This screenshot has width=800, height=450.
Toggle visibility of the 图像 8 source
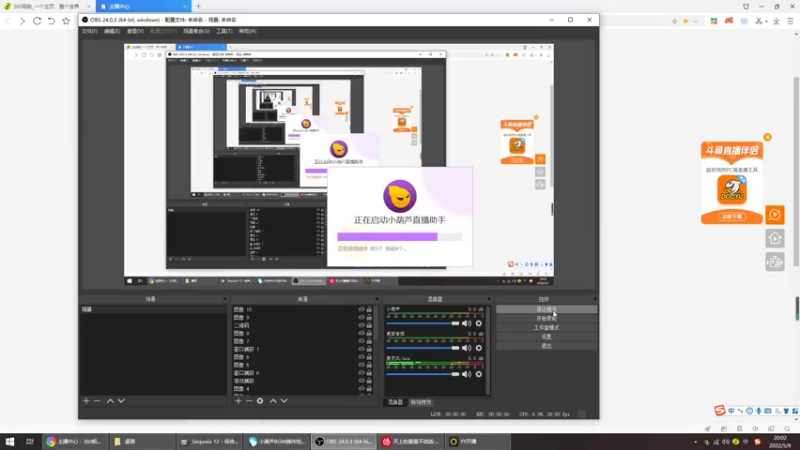[x=361, y=333]
